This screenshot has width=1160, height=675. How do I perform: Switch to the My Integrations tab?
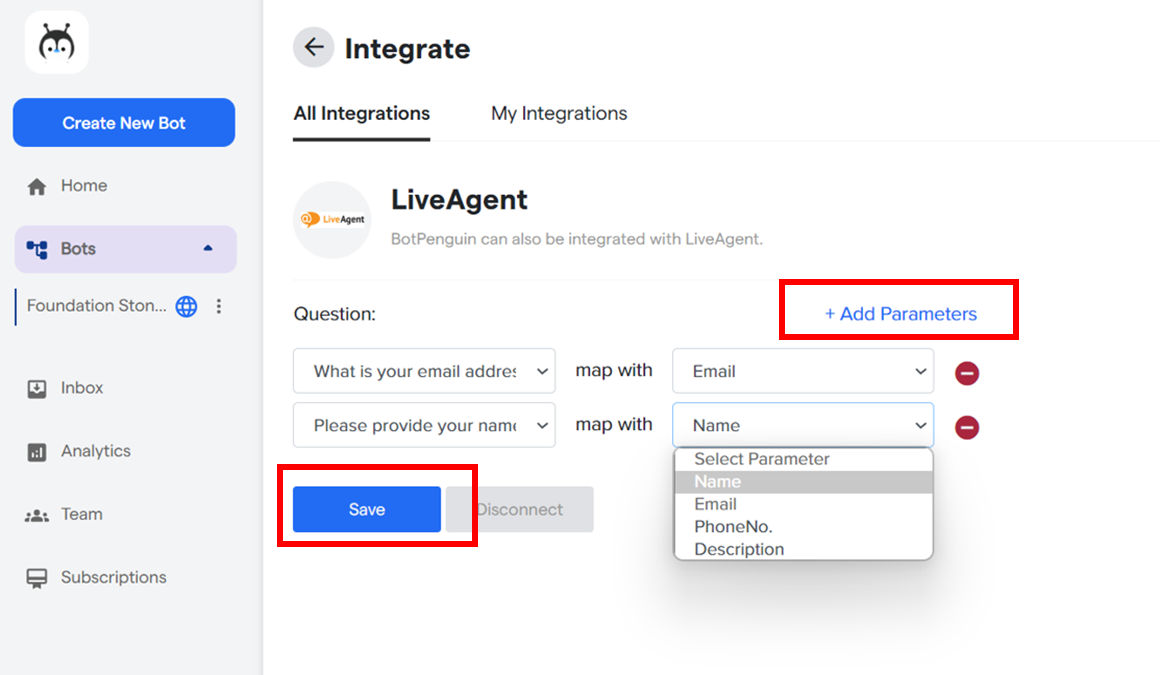point(559,113)
